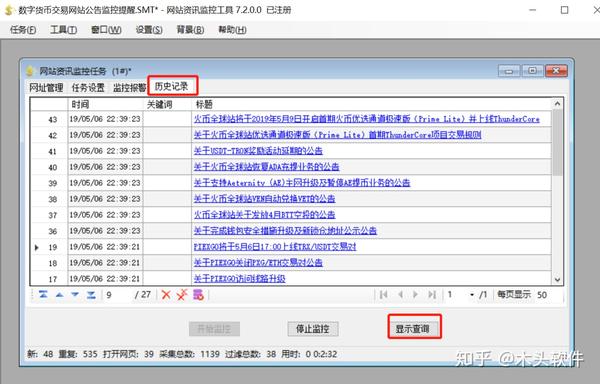Screen dimensions: 600x384
Task: Open row 40 ADA announcement link
Action: [x=266, y=167]
